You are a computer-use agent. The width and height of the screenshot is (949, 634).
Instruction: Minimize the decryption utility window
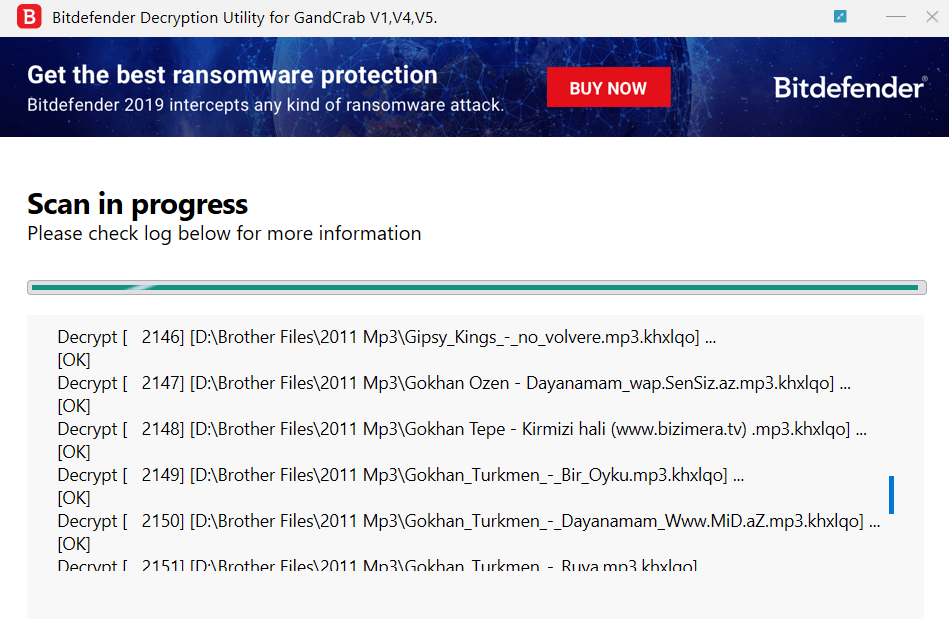coord(896,17)
